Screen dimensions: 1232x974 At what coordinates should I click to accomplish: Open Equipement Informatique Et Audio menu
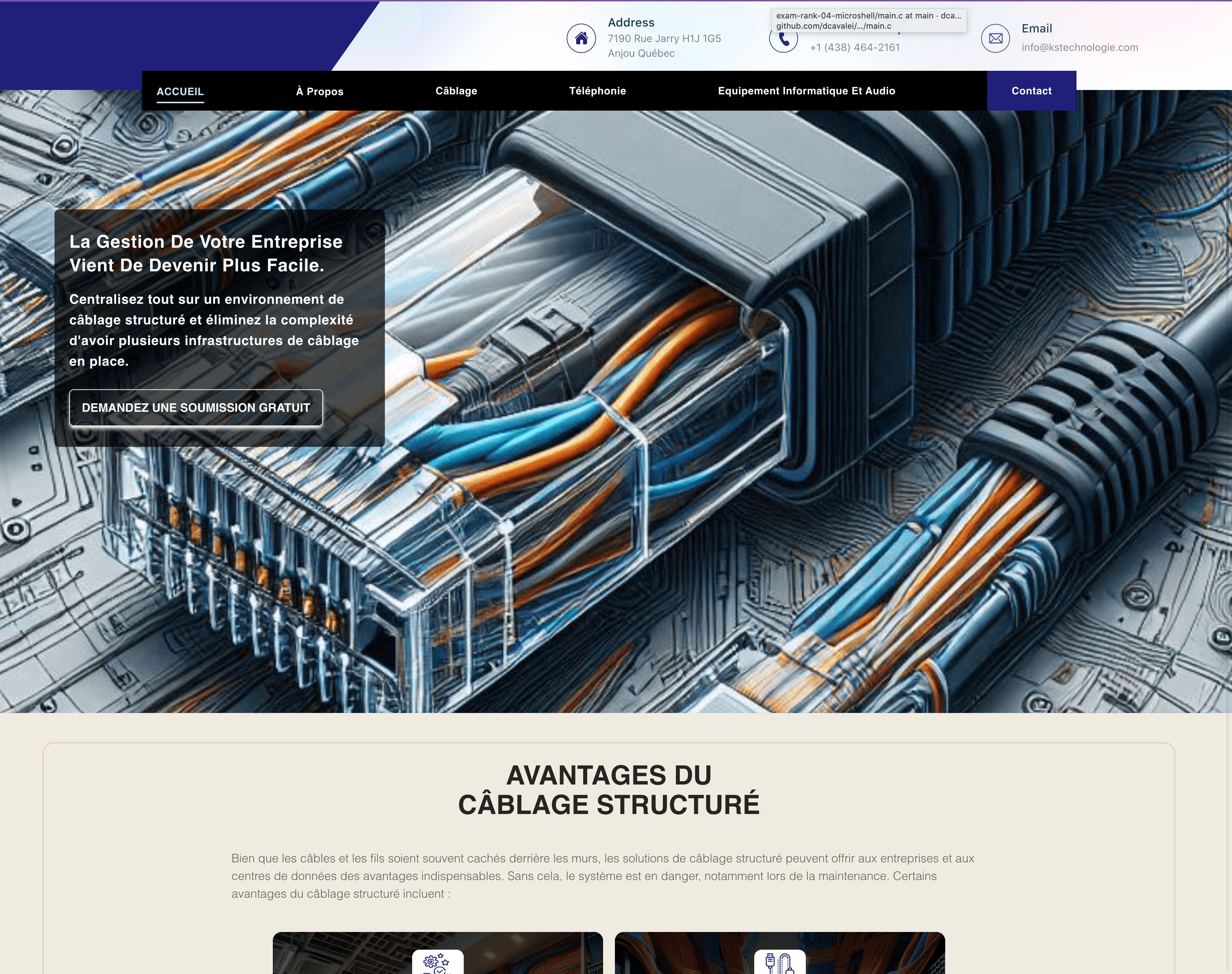click(x=806, y=91)
